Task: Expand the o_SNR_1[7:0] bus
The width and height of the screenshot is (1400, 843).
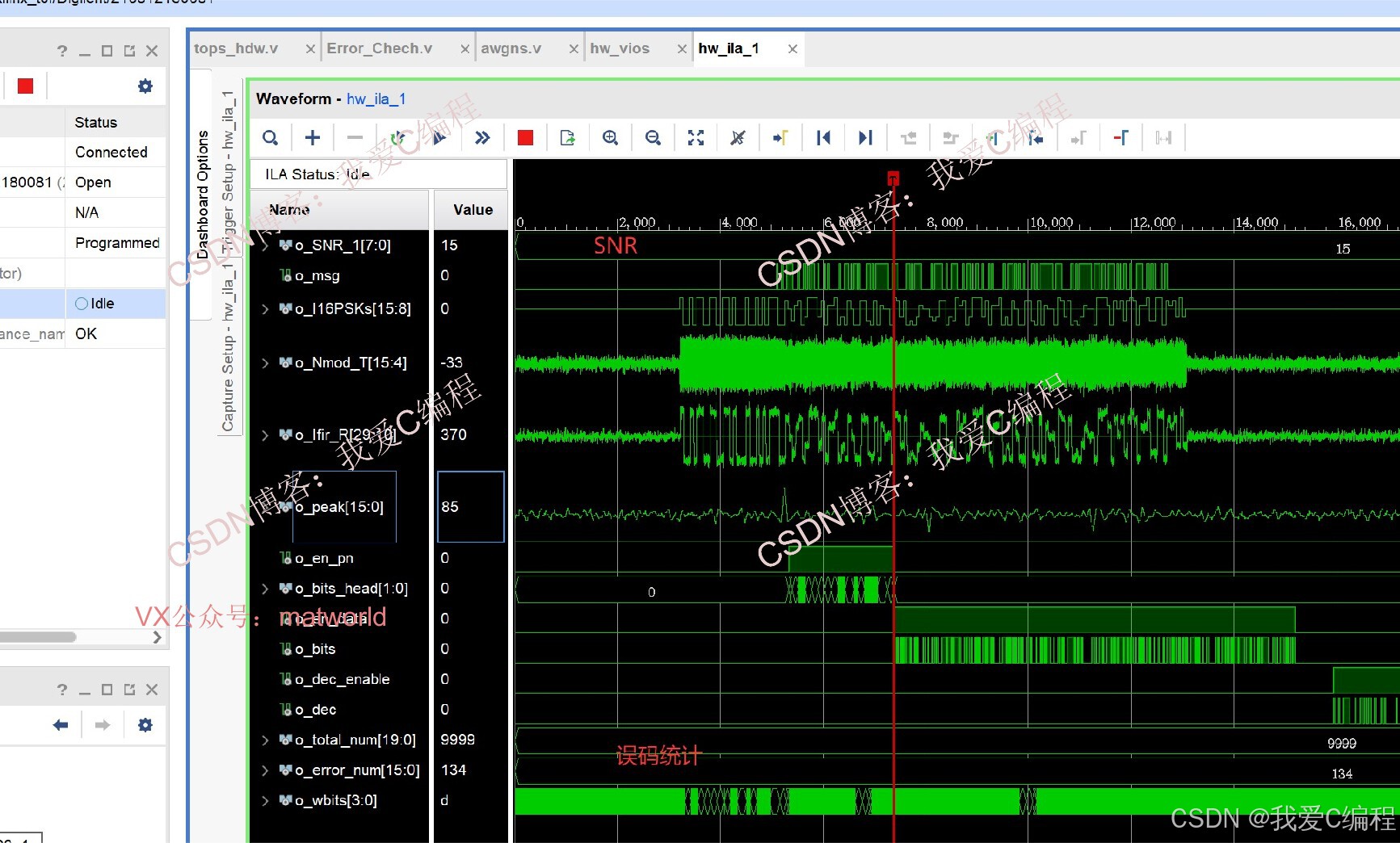Action: point(265,245)
